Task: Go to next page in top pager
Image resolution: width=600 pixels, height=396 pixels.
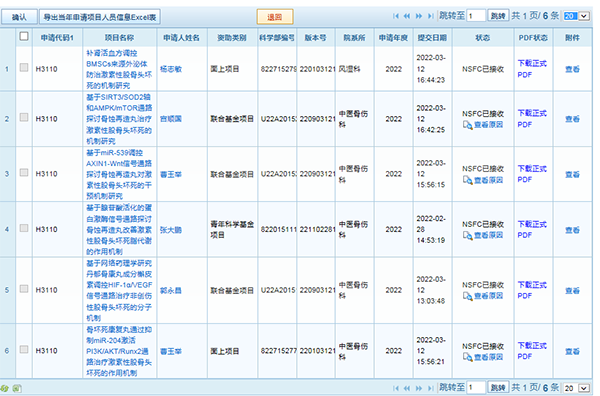Action: pos(419,16)
